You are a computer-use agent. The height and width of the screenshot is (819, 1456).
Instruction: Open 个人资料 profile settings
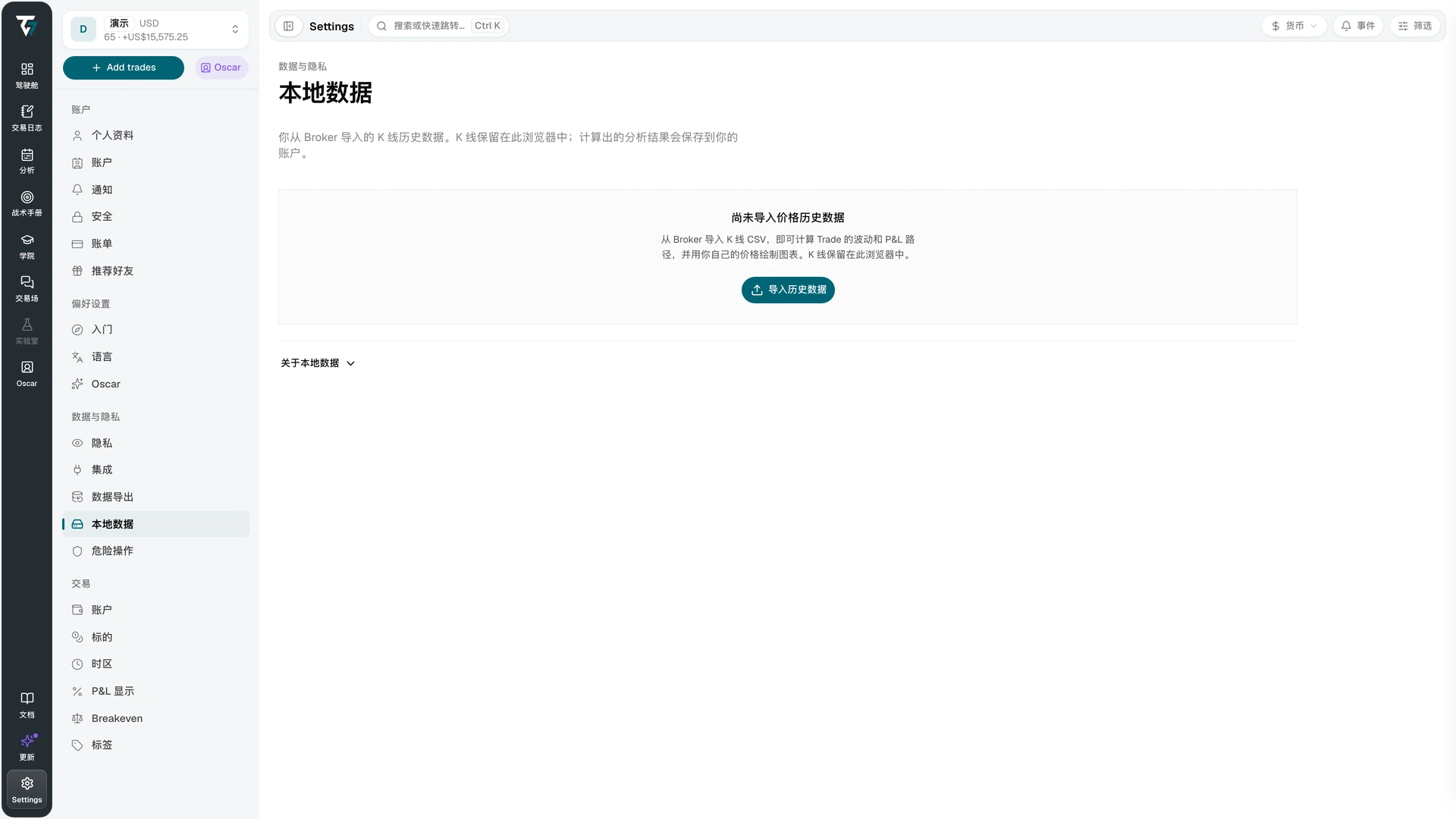[155, 136]
